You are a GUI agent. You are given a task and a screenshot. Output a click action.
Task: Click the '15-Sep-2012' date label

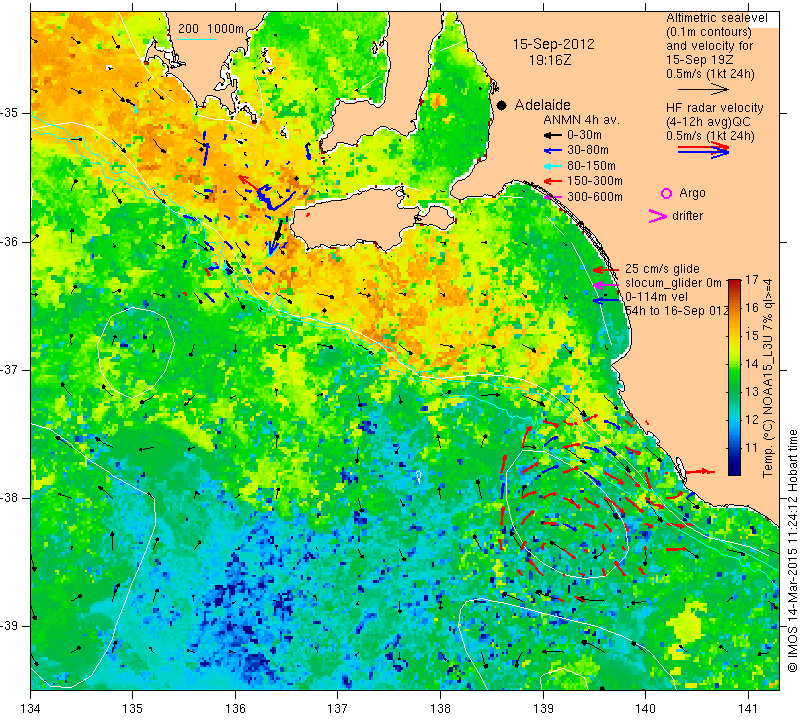click(x=554, y=44)
